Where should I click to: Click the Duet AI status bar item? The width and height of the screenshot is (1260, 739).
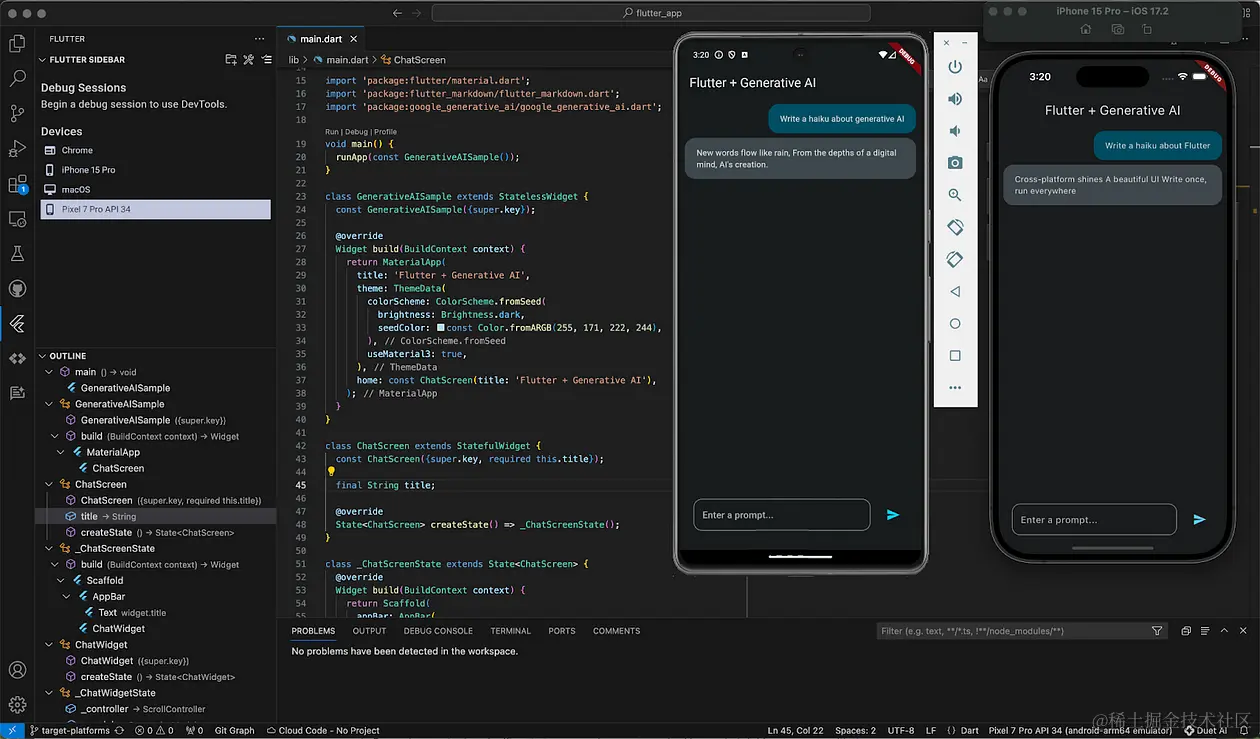coord(1205,730)
